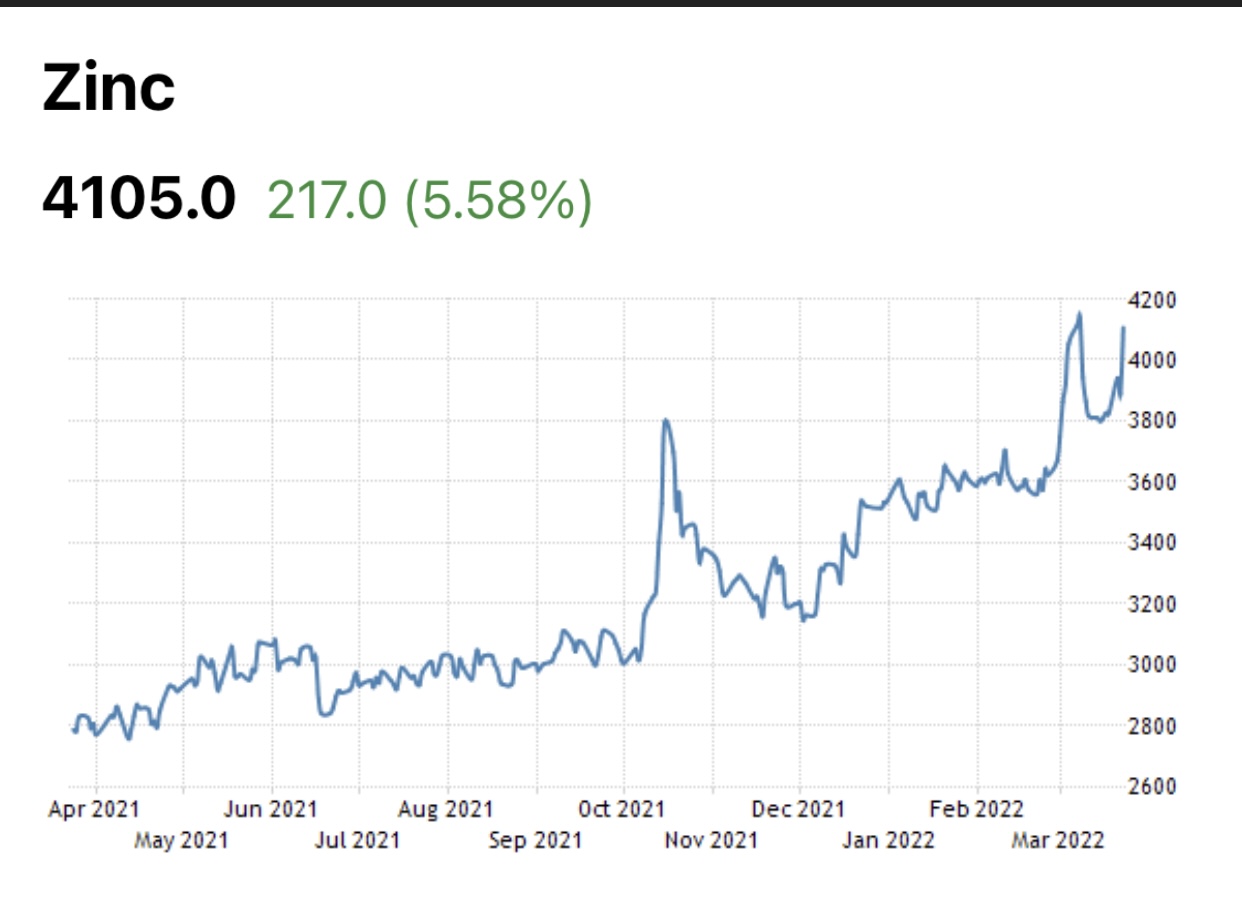
Task: Click the Apr 2021 axis label
Action: tap(94, 809)
